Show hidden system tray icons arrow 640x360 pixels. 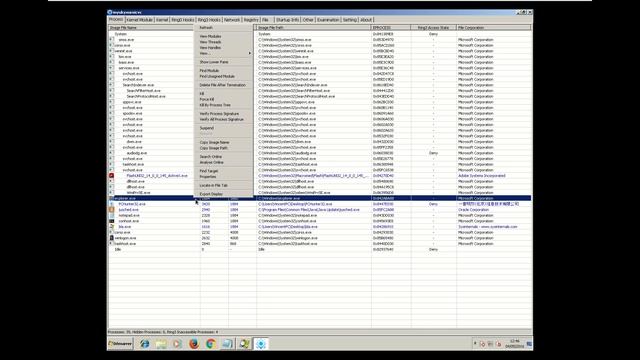click(x=475, y=344)
